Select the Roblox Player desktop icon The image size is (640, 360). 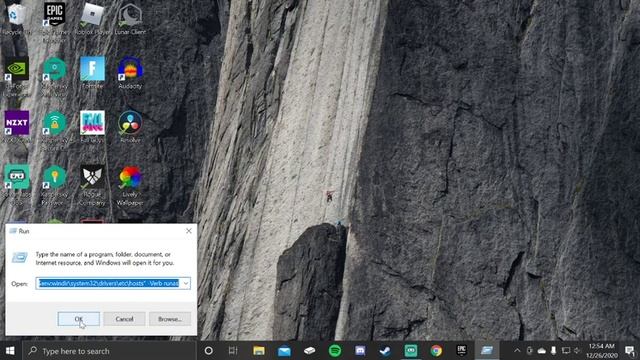(92, 18)
